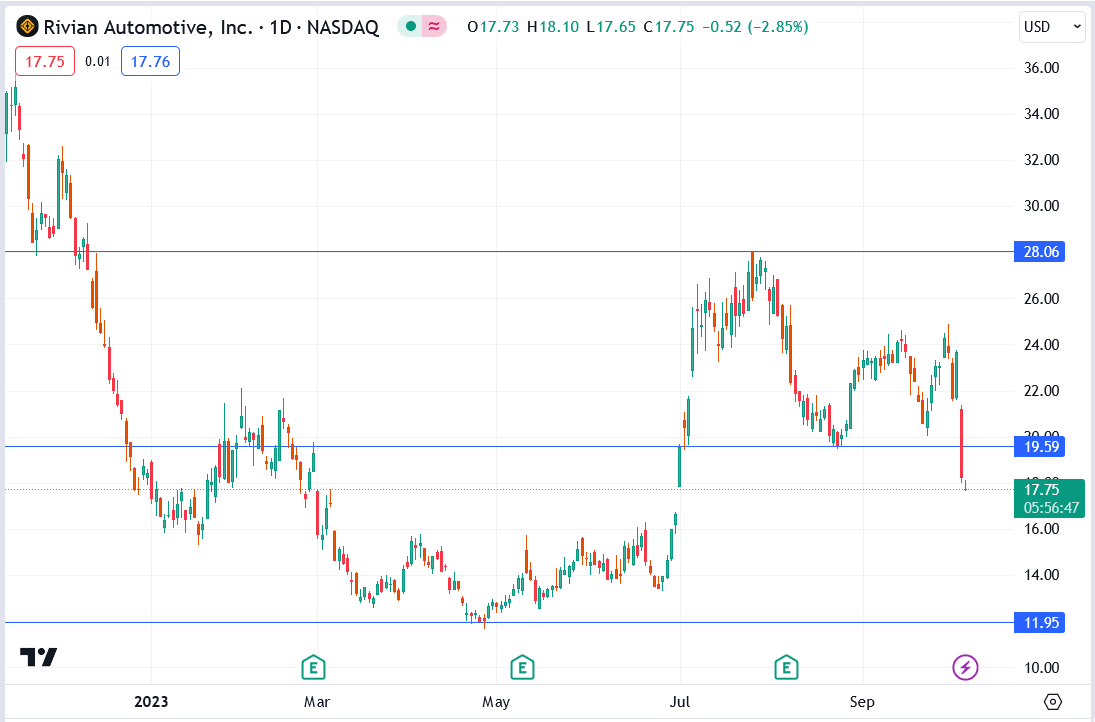This screenshot has width=1095, height=722.
Task: Click the blue 17.76 buy price button
Action: click(x=150, y=61)
